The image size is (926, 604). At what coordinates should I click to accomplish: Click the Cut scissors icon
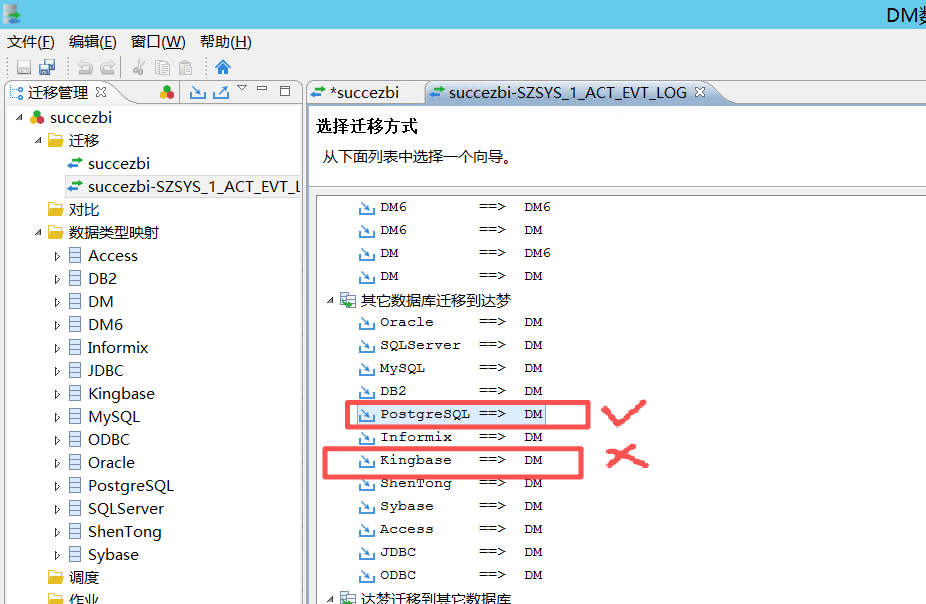(139, 67)
